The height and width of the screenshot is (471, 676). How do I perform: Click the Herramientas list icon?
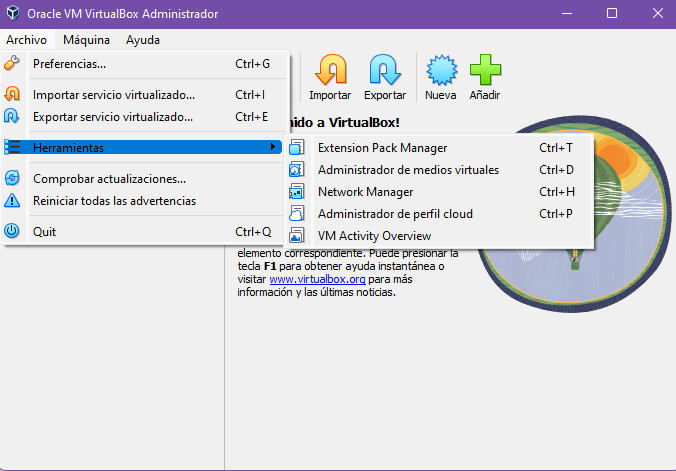[12, 148]
